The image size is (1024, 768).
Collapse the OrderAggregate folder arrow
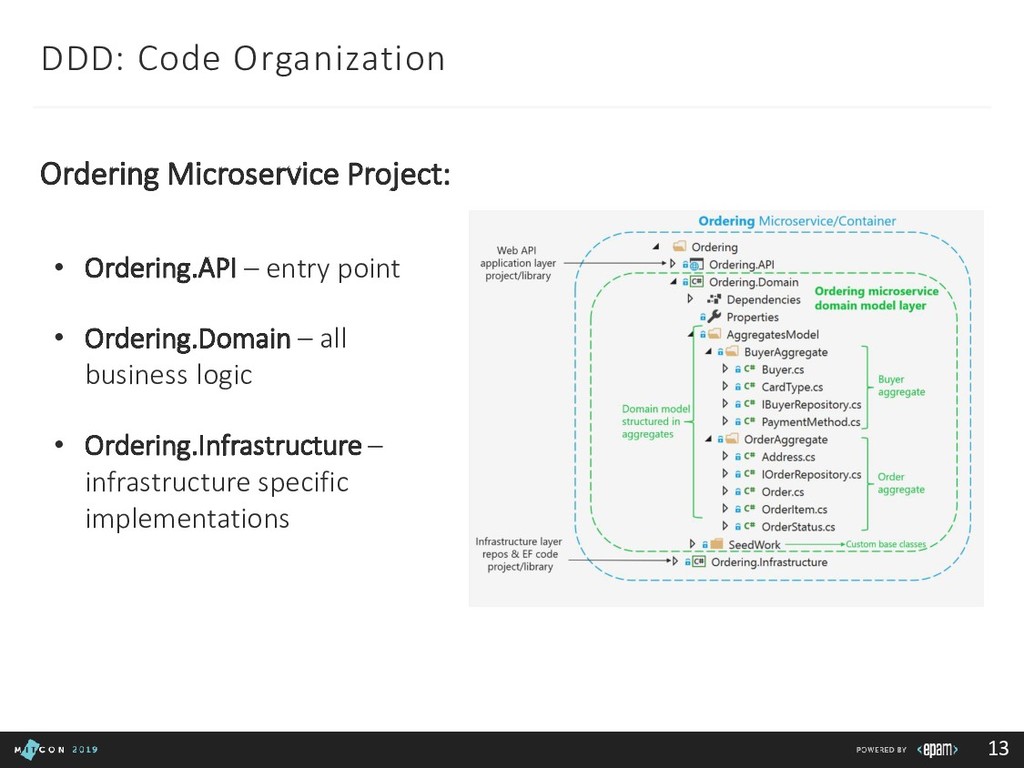(709, 440)
